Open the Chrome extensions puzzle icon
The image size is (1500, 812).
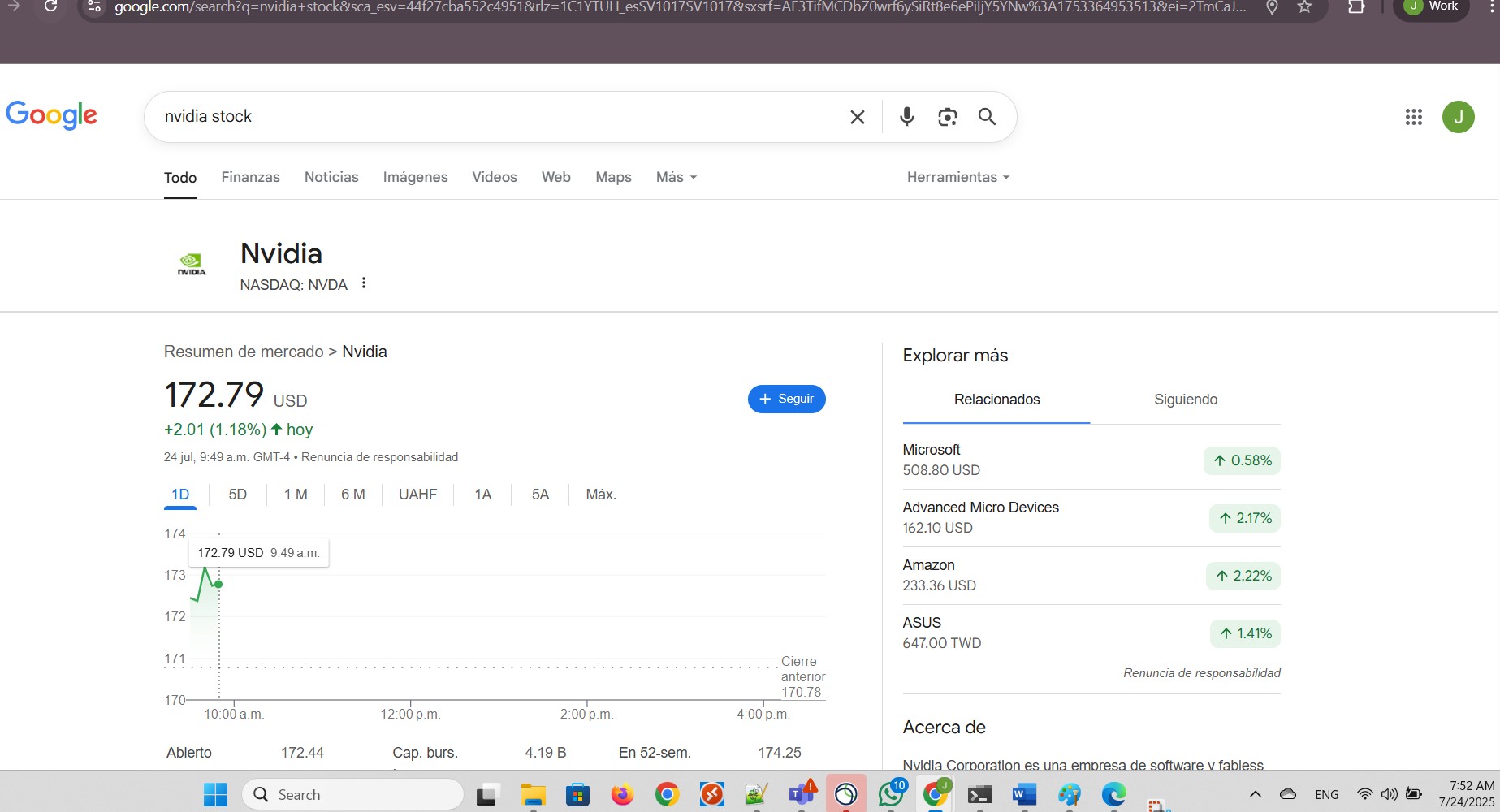click(1356, 7)
